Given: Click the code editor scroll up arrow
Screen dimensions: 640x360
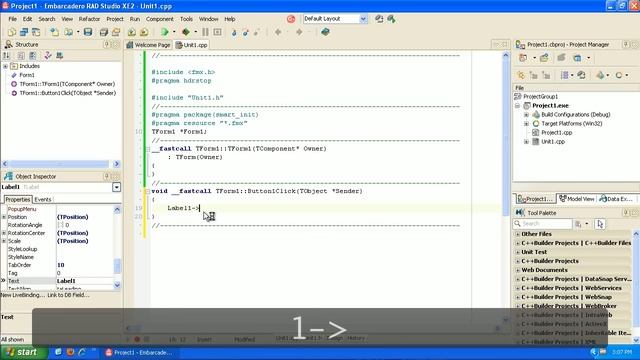Looking at the screenshot, I should click(505, 56).
